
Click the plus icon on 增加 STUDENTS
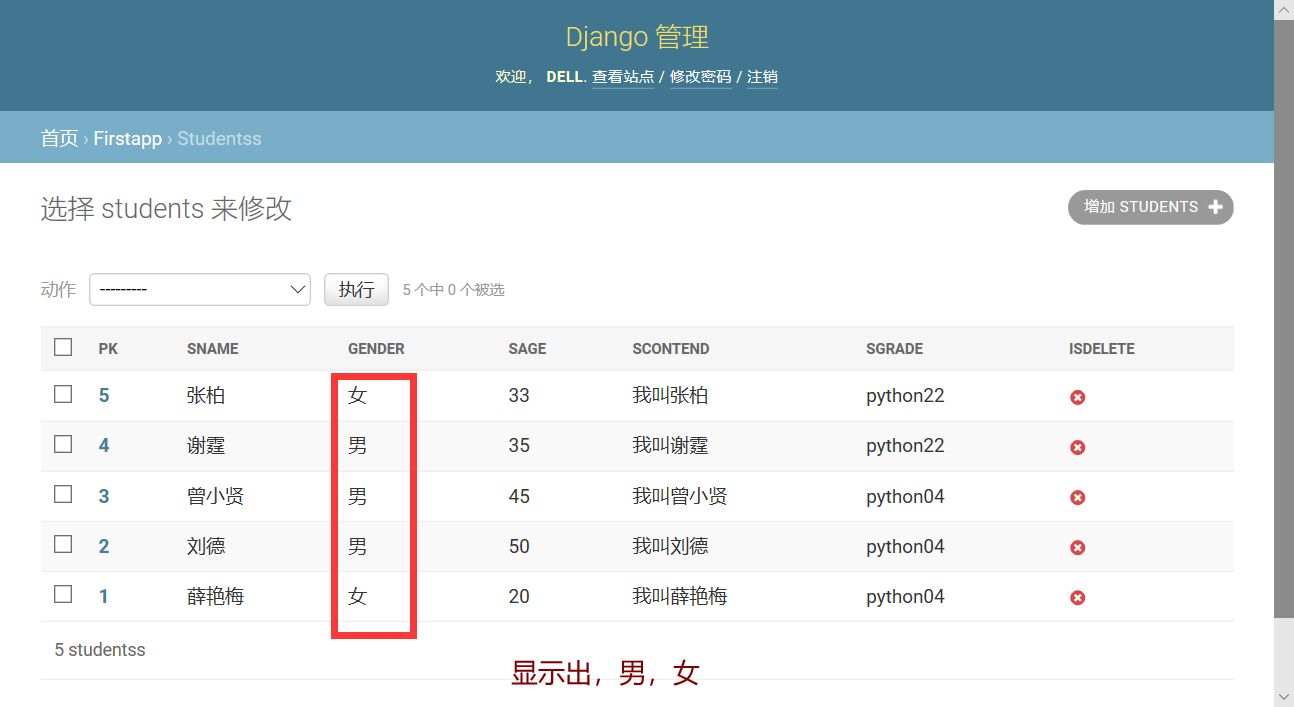[1215, 207]
